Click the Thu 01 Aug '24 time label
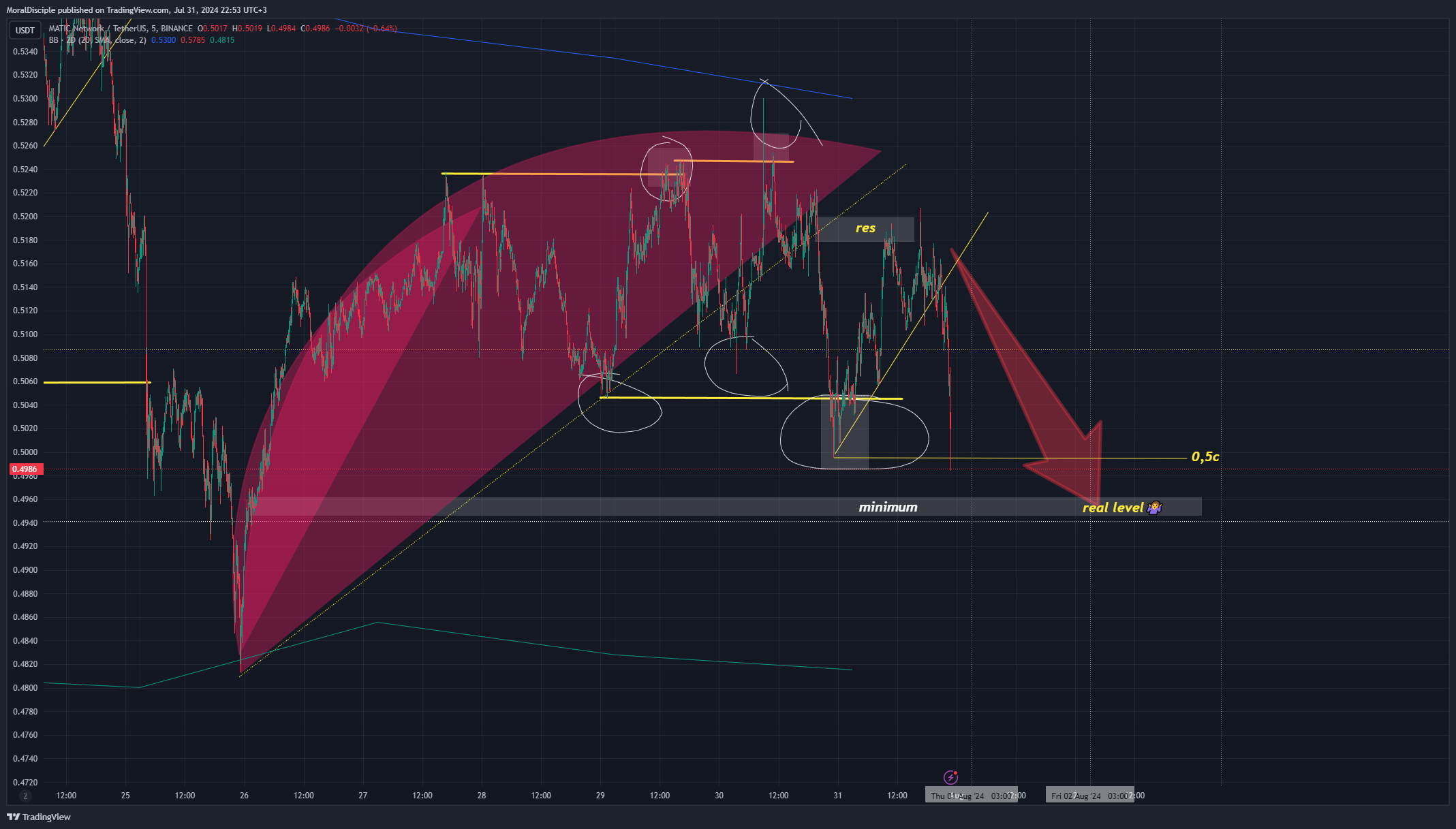The width and height of the screenshot is (1456, 829). pos(971,796)
